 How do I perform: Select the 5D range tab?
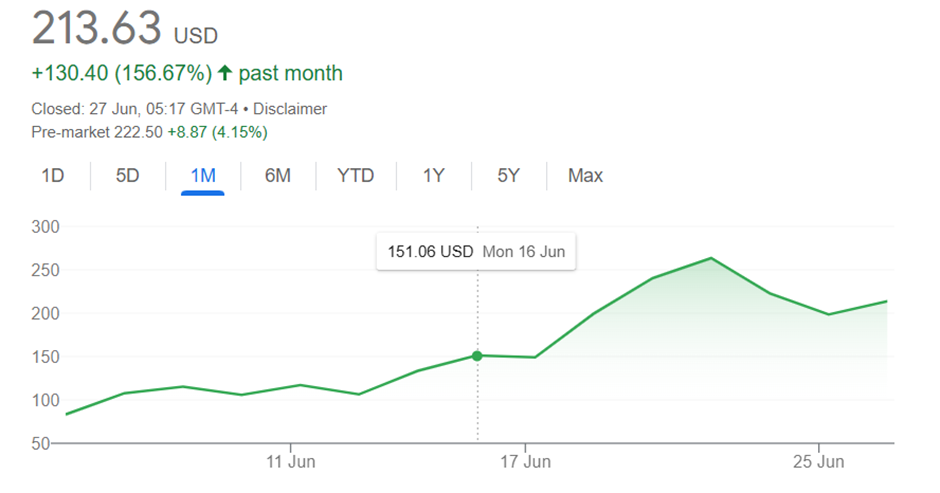click(x=127, y=176)
